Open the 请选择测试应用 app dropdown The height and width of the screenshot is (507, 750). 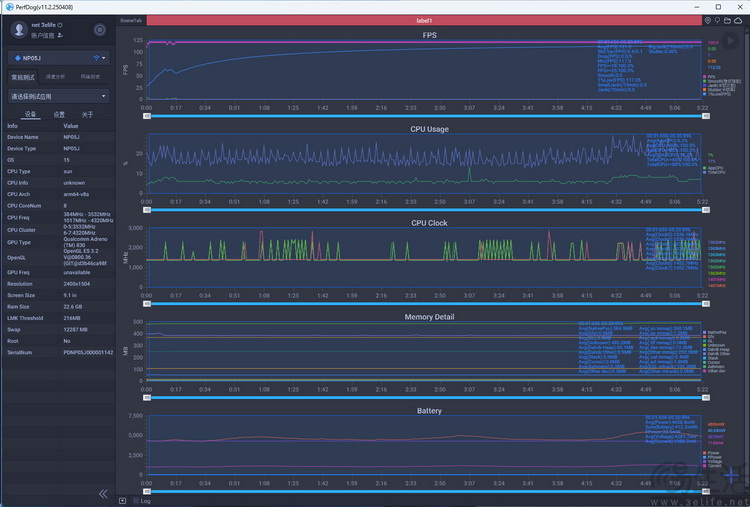(x=58, y=97)
